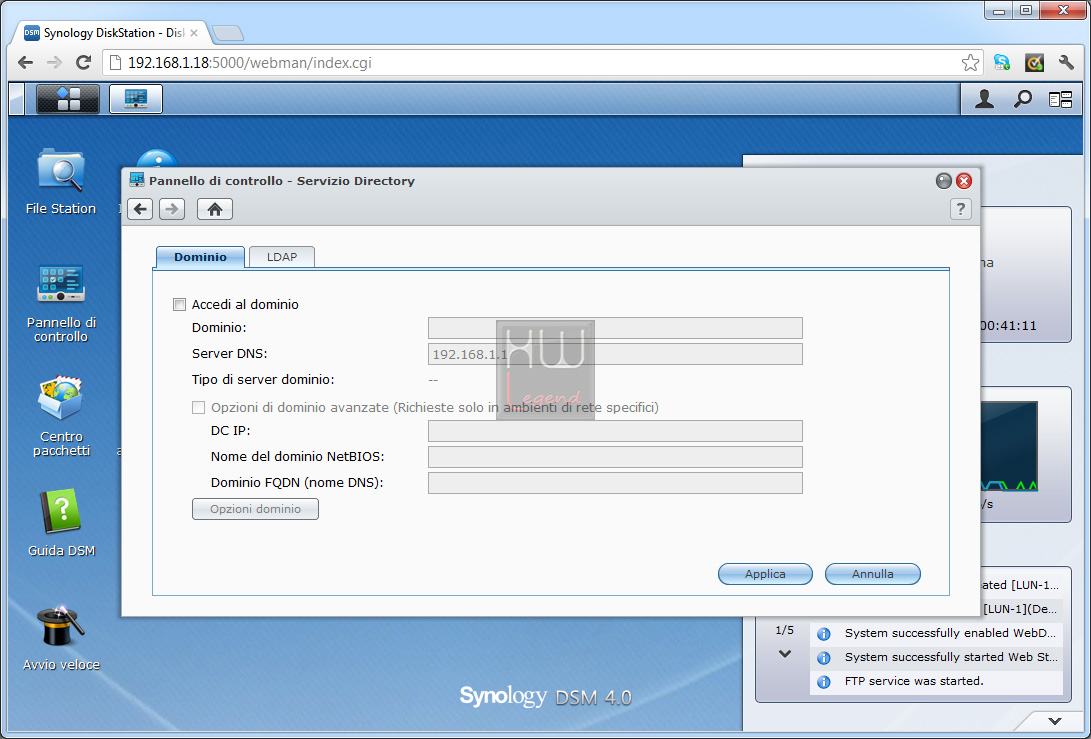Click the DC IP input field
The image size is (1091, 739).
(x=615, y=431)
